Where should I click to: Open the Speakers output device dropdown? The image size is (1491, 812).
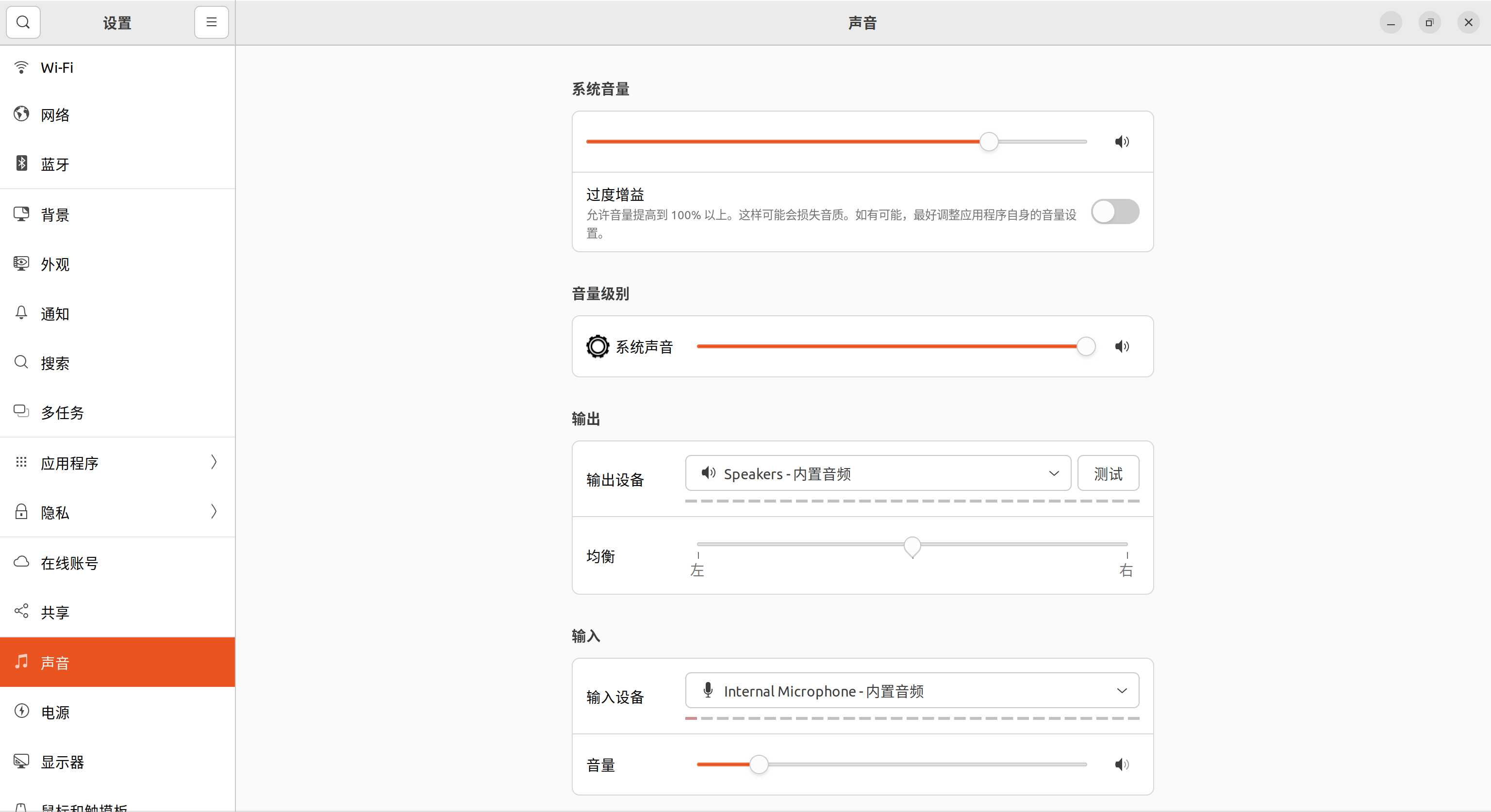pos(878,473)
